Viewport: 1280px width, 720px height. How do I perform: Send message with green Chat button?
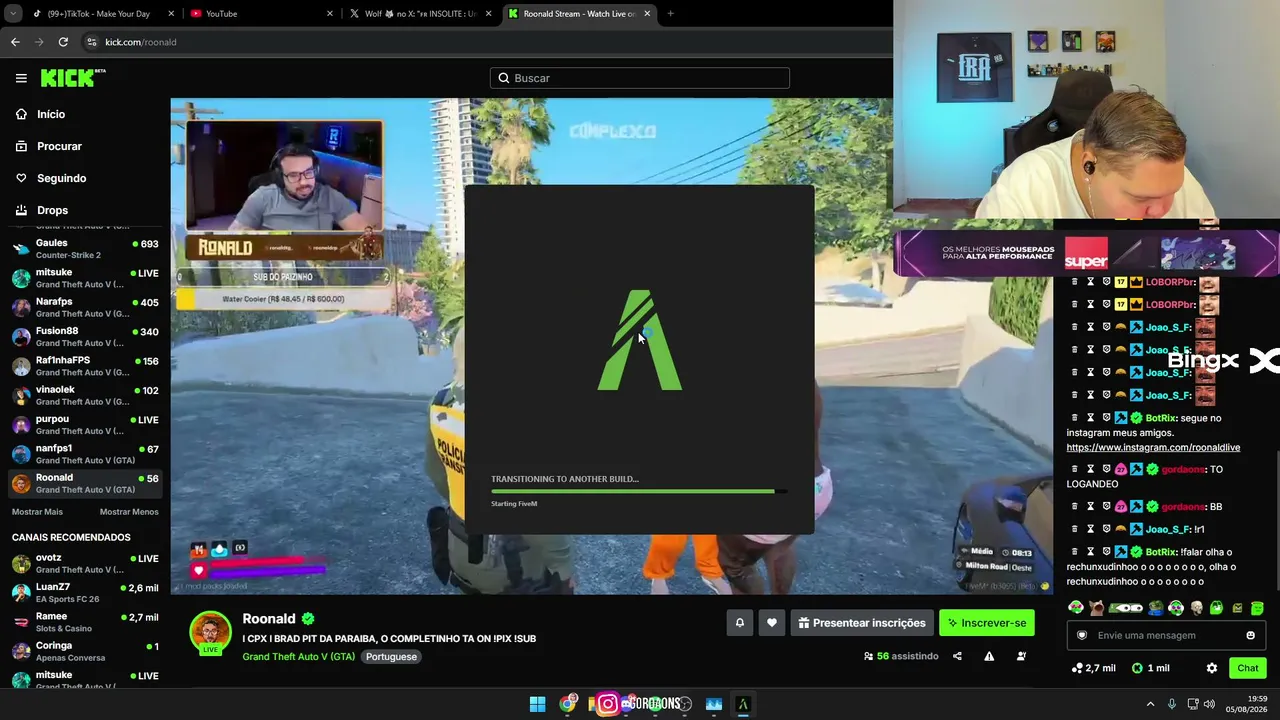pos(1248,668)
